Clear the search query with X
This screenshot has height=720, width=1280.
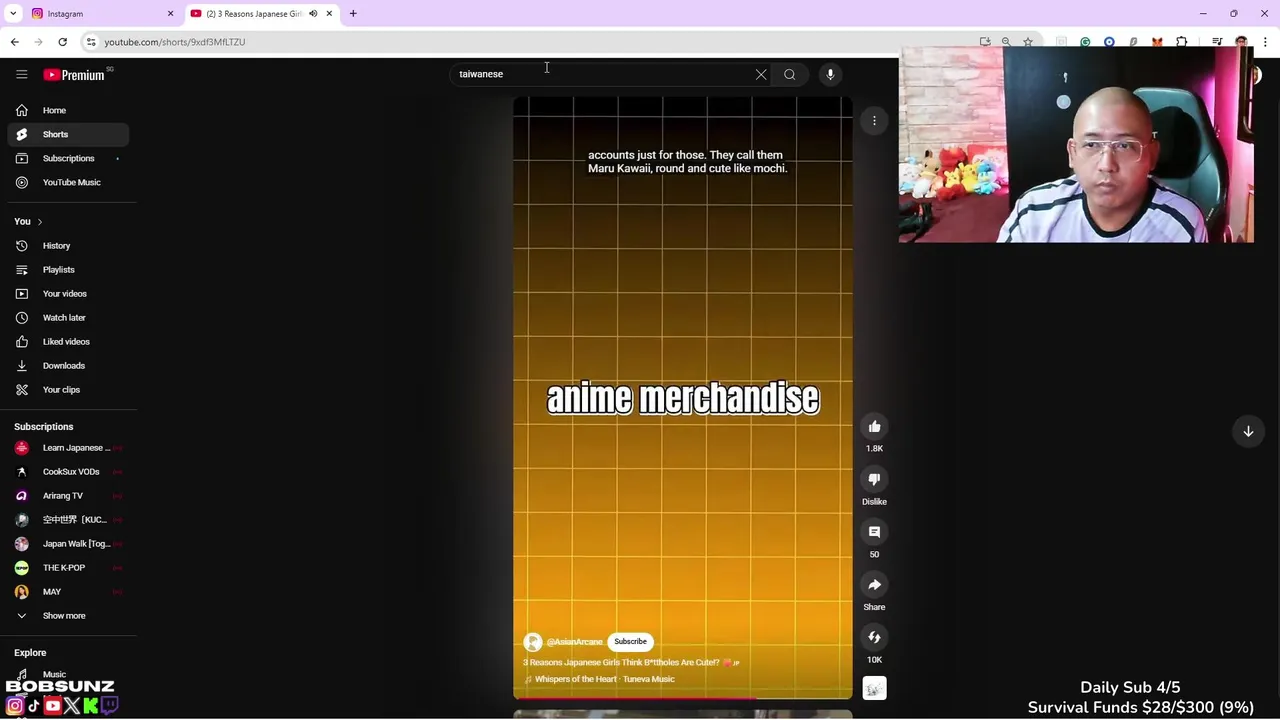pos(761,74)
